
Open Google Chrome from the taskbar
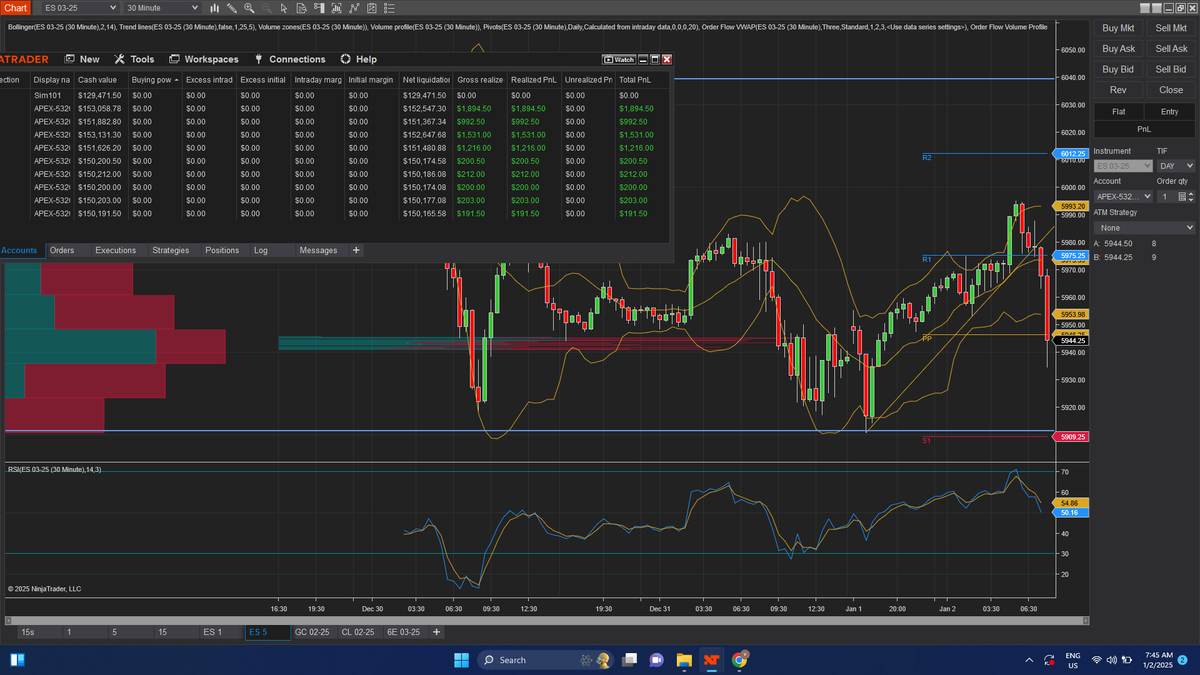[x=739, y=659]
